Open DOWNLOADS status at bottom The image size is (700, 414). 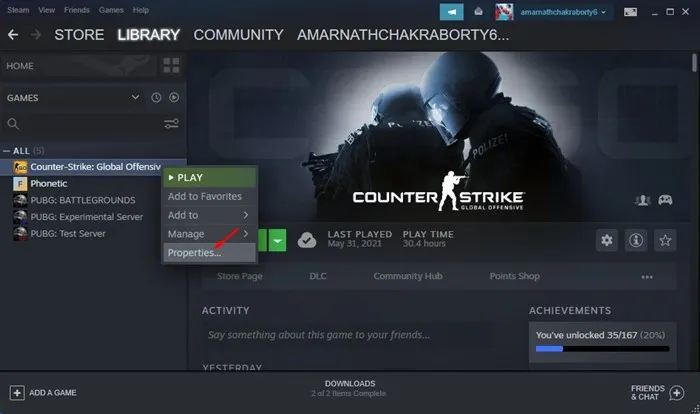pos(350,389)
